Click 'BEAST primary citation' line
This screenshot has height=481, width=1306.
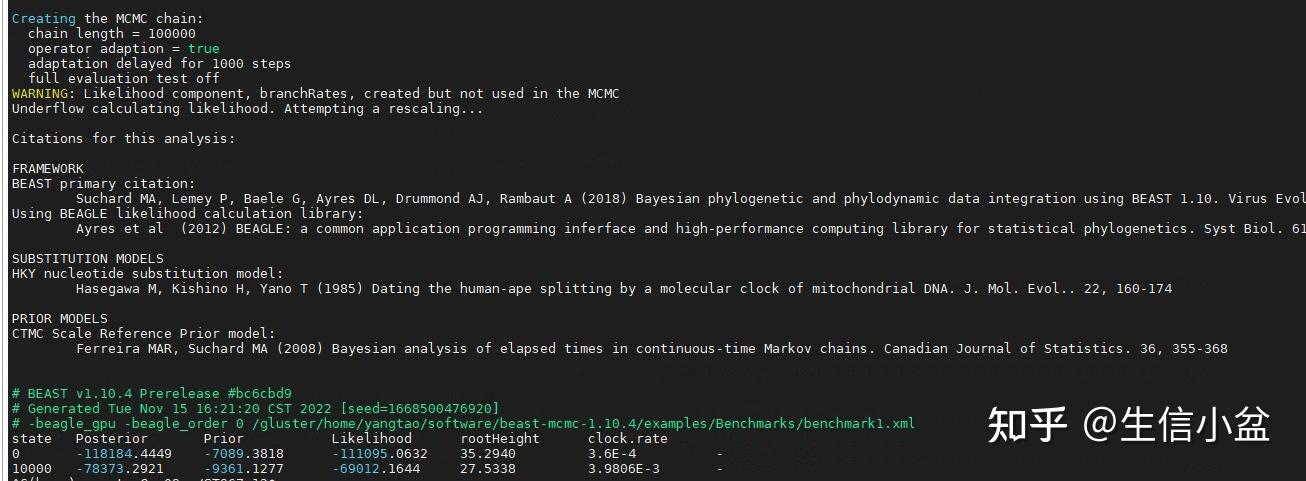pyautogui.click(x=103, y=183)
